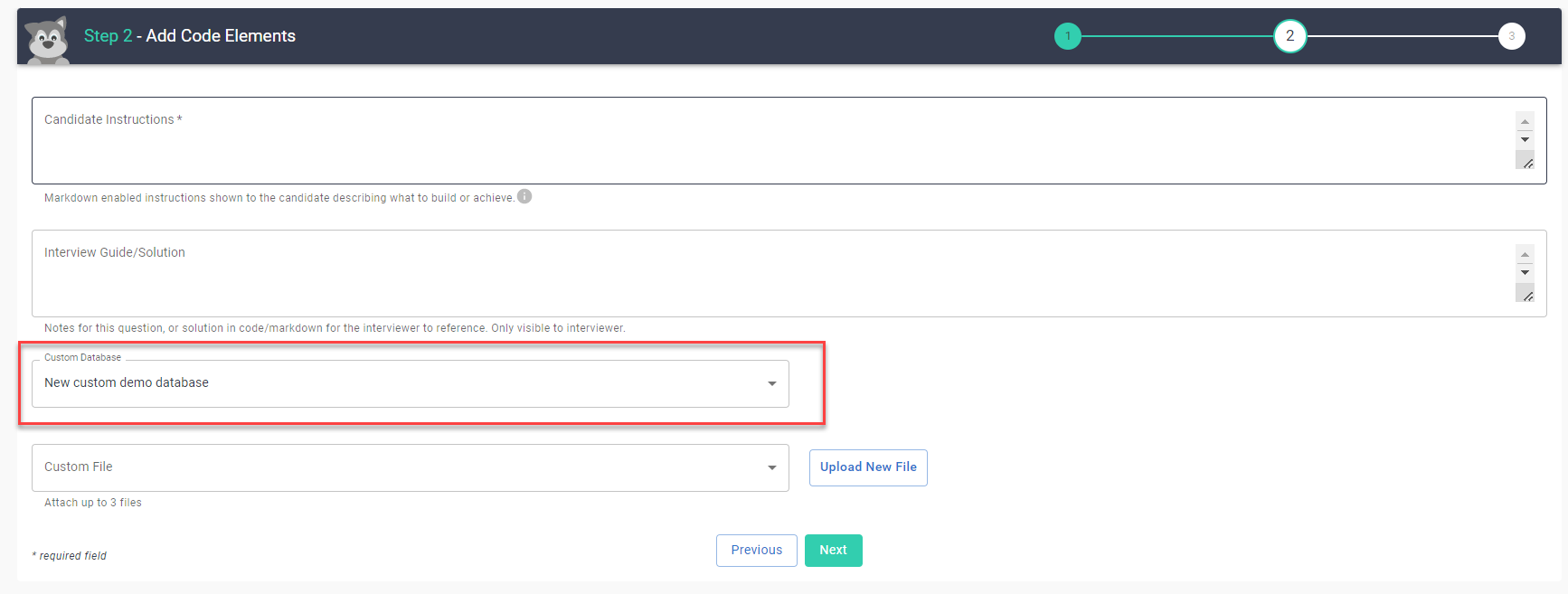Open the Custom File dropdown arrow
Image resolution: width=1568 pixels, height=594 pixels.
[x=771, y=467]
